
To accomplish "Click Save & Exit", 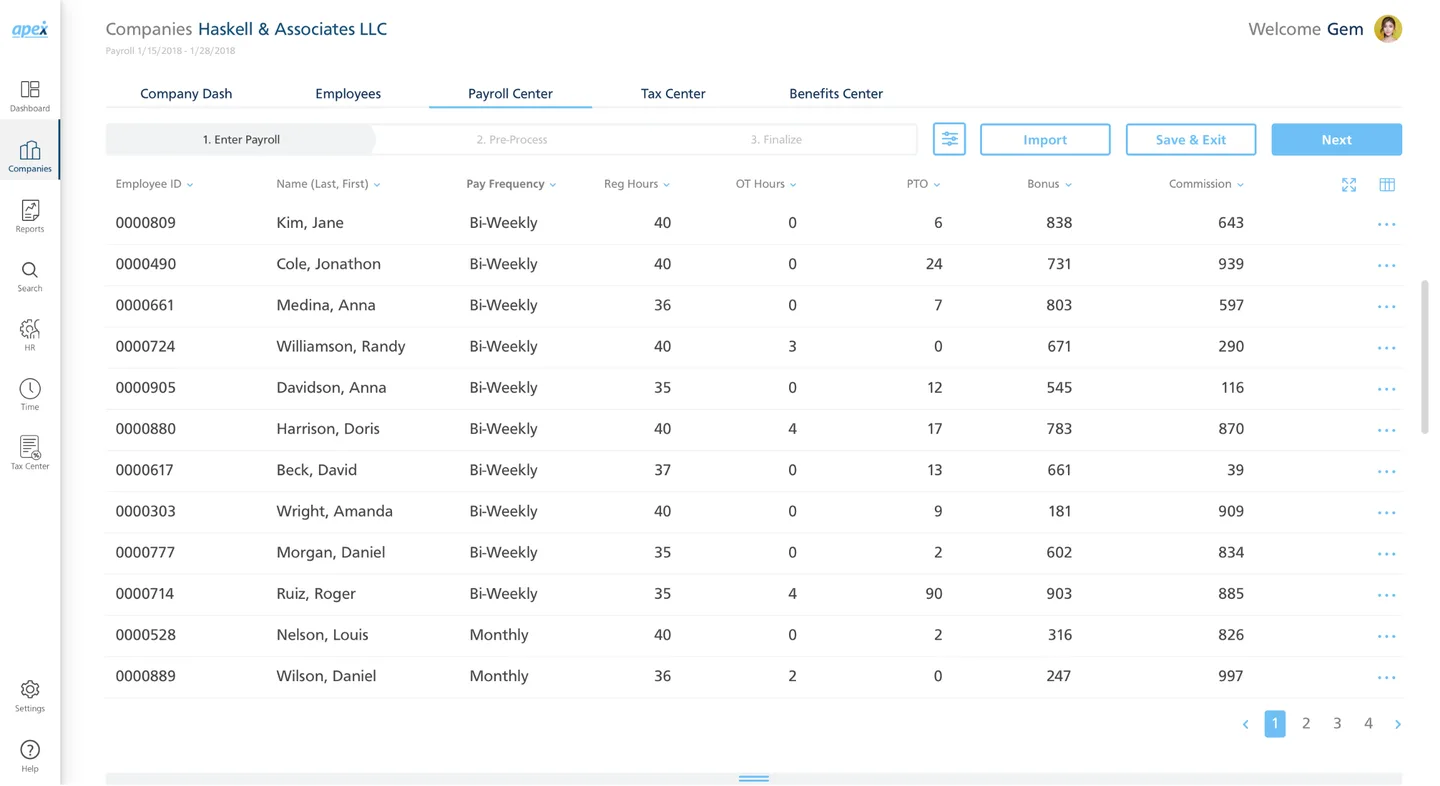I will point(1190,139).
